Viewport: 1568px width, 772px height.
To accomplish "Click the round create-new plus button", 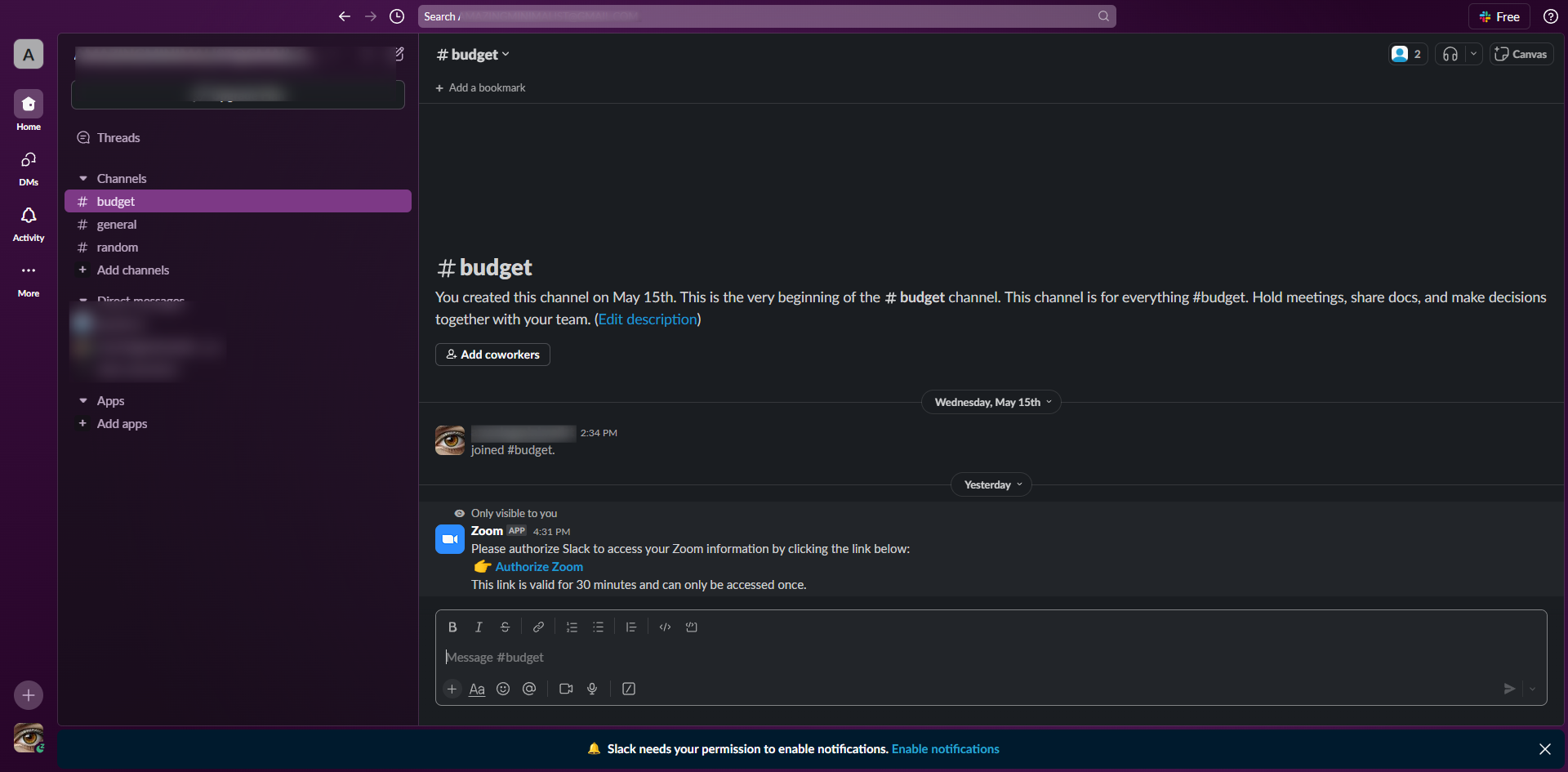I will 29,695.
